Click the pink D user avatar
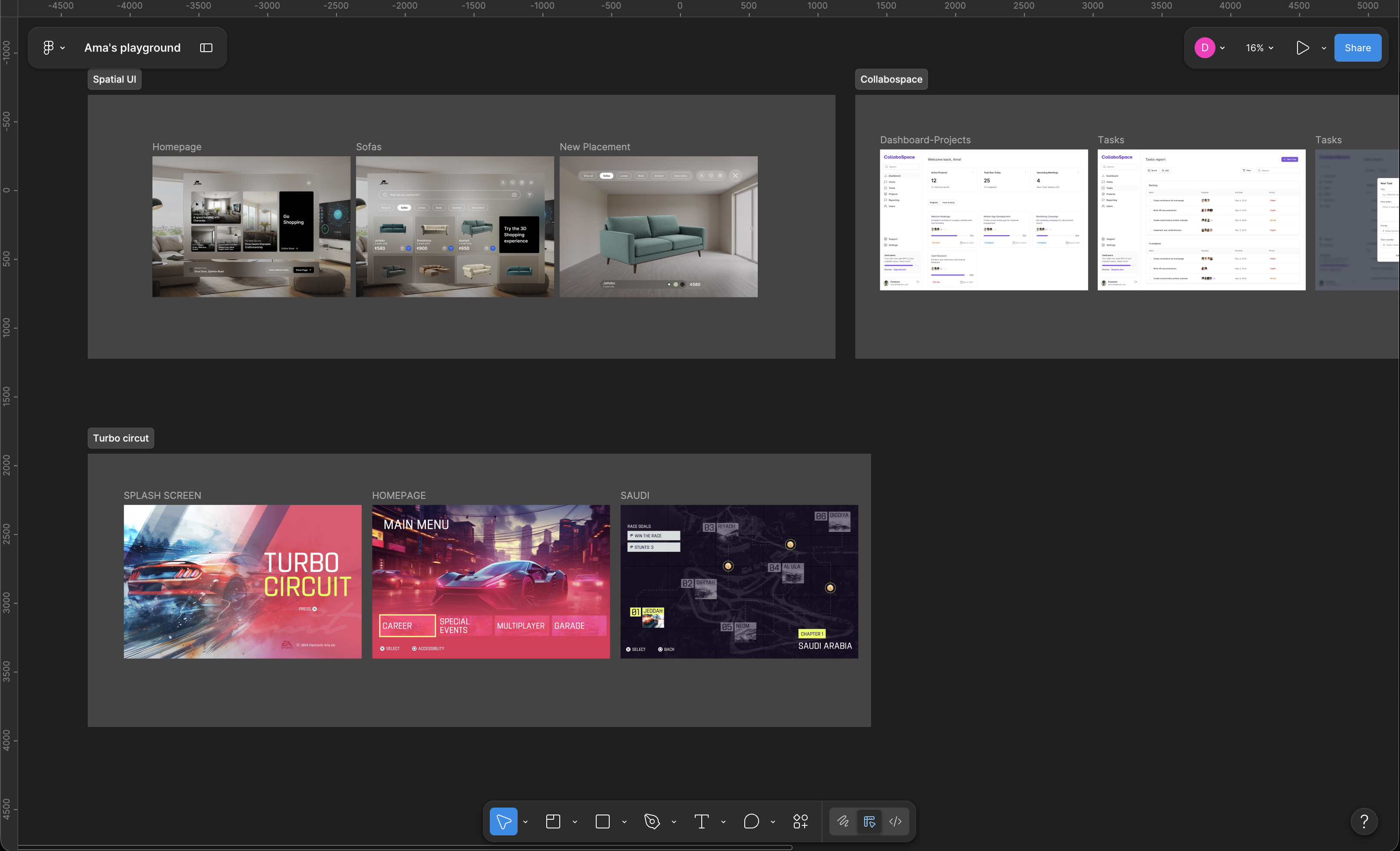The image size is (1400, 851). (1205, 48)
